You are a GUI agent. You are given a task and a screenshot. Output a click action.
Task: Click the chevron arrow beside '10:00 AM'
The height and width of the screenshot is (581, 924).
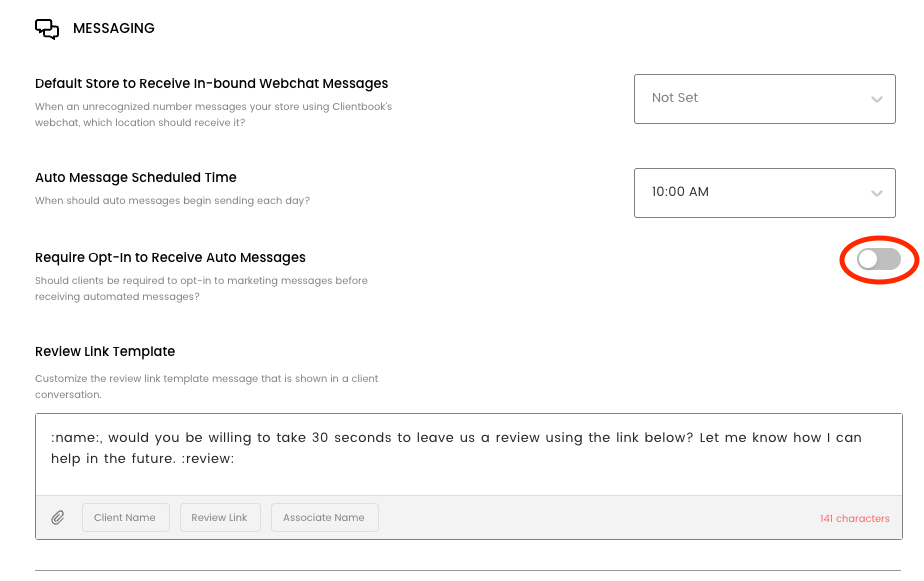(876, 193)
